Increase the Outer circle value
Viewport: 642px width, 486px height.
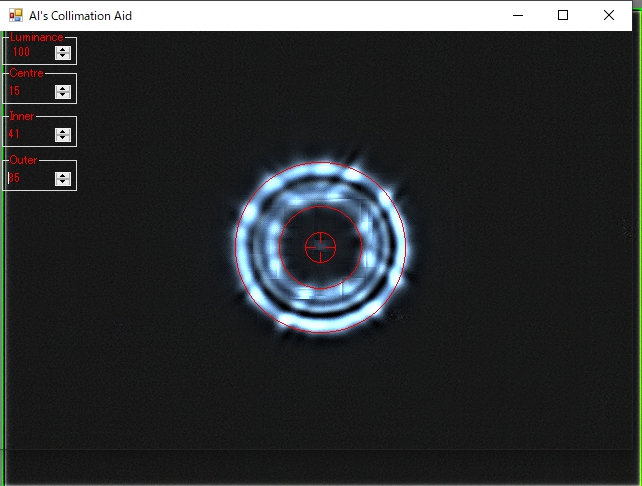coord(63,175)
